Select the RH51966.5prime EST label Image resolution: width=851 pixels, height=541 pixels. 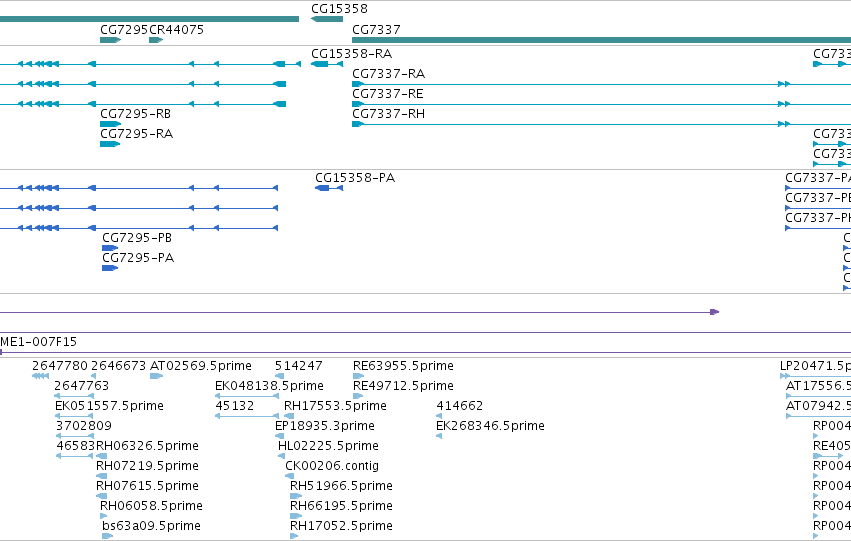pos(341,486)
